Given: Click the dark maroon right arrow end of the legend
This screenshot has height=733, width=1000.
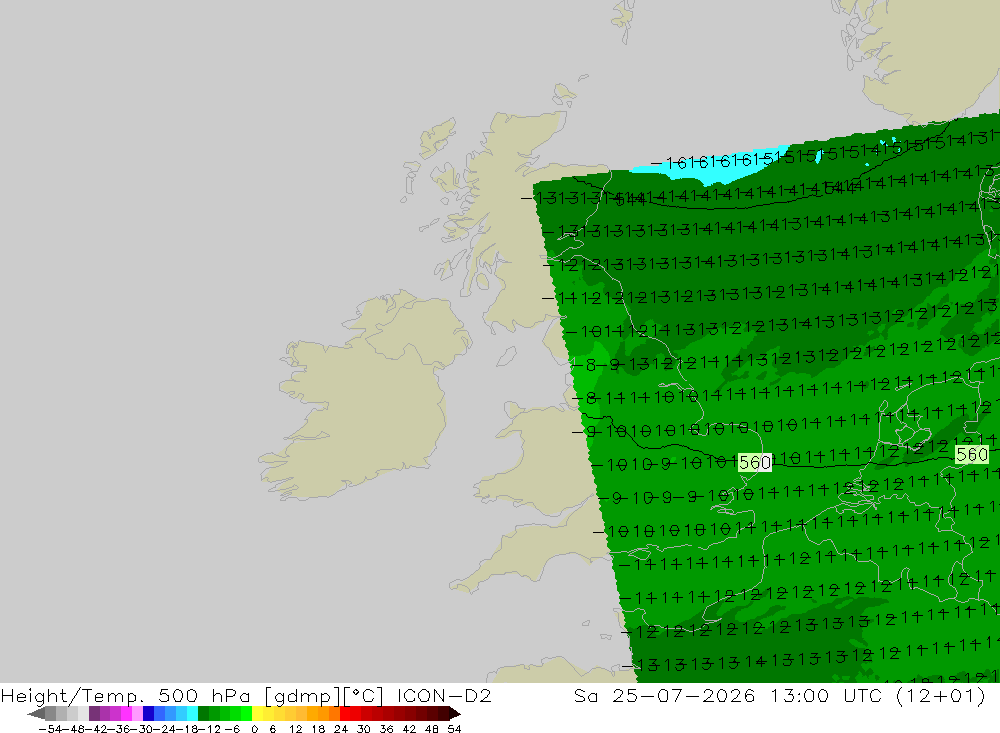Looking at the screenshot, I should (454, 714).
